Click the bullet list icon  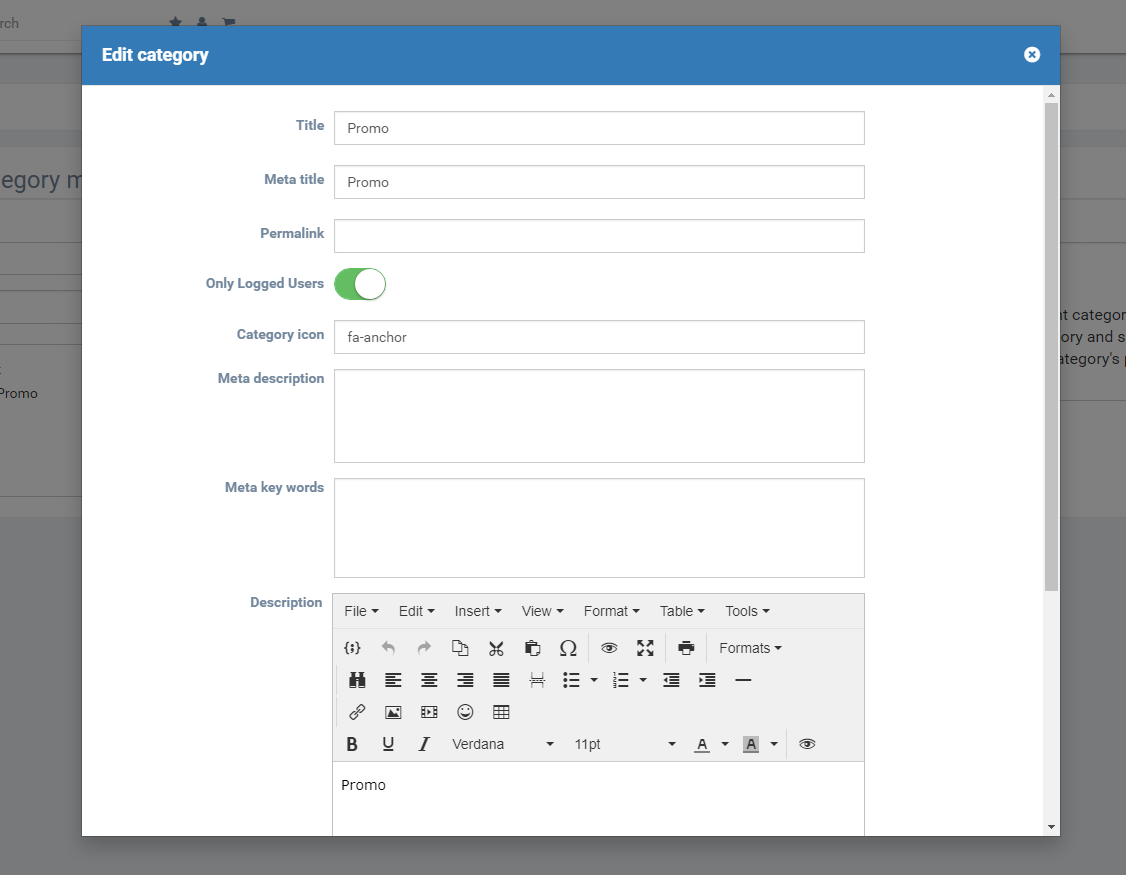click(x=572, y=680)
